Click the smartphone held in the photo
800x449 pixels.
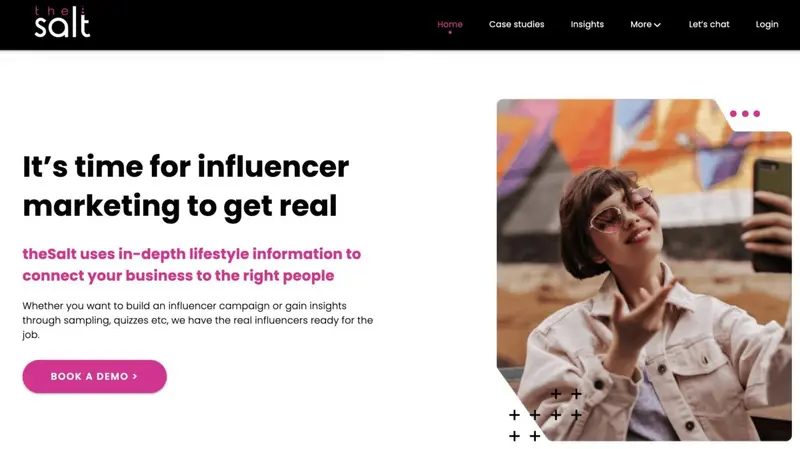(771, 213)
